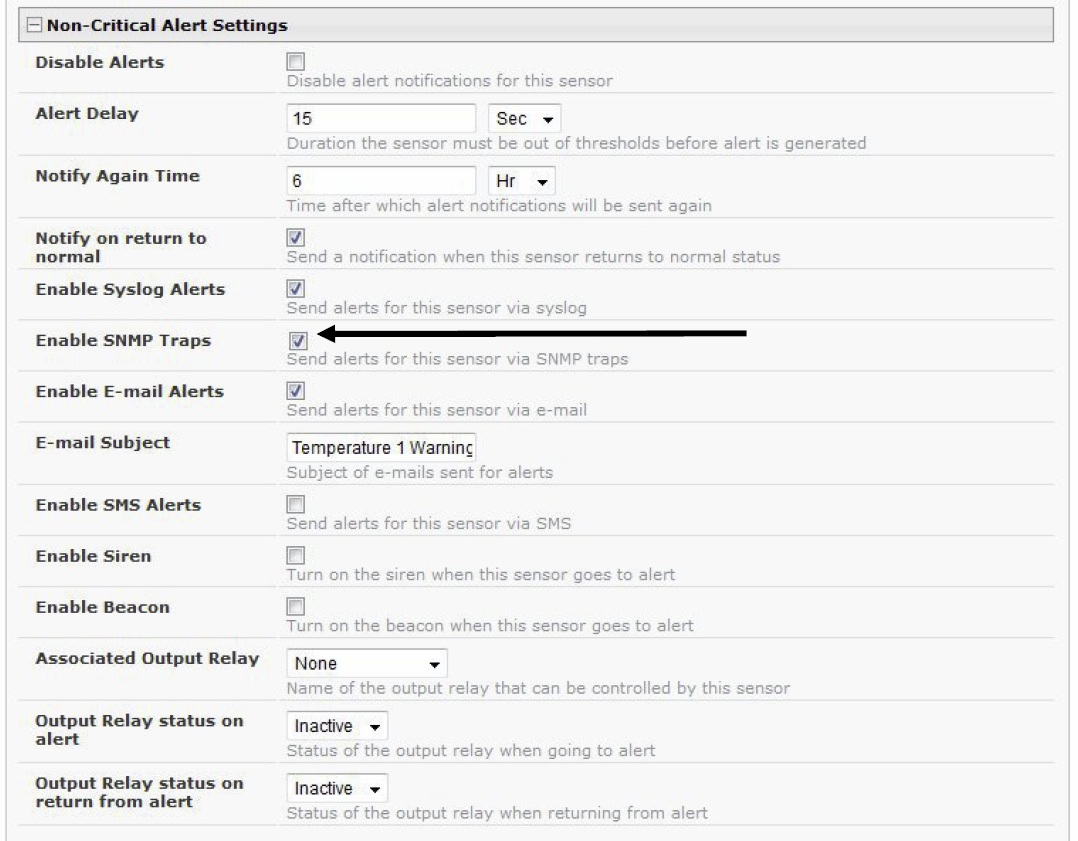Image resolution: width=1078 pixels, height=841 pixels.
Task: Open Output Relay status on alert dropdown
Action: pos(337,725)
